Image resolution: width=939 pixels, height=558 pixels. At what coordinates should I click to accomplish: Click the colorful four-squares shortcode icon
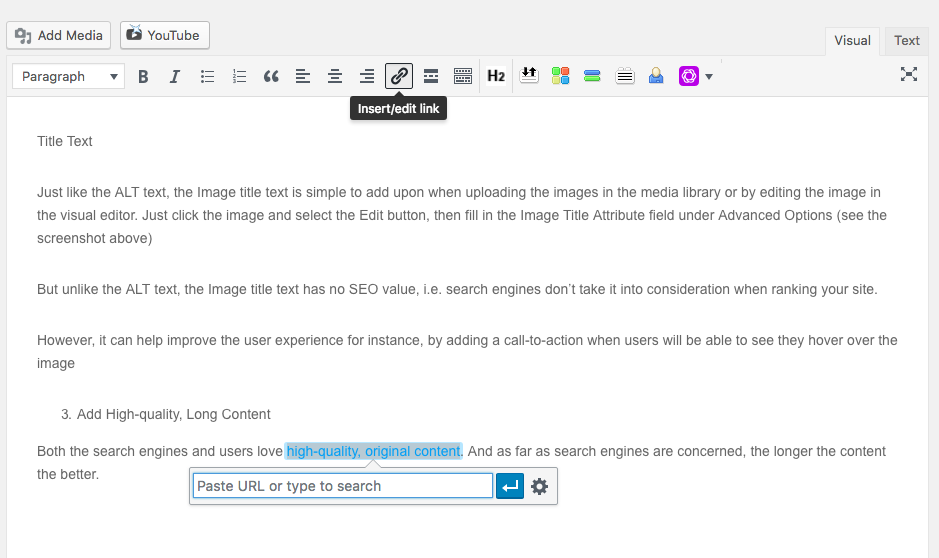(x=561, y=76)
